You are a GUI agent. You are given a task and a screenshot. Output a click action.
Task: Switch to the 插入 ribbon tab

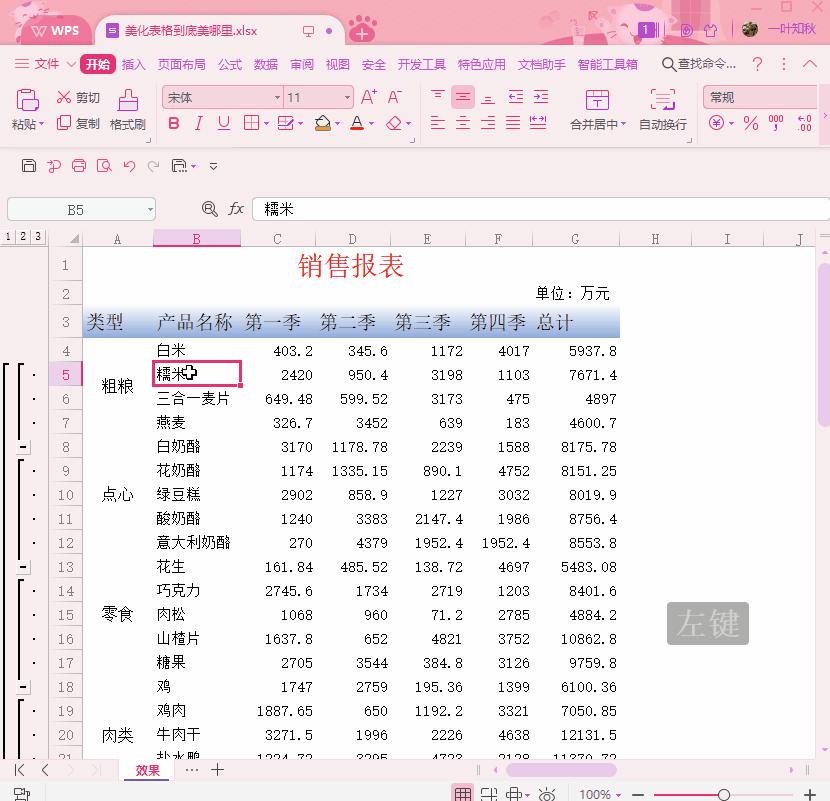[x=135, y=64]
